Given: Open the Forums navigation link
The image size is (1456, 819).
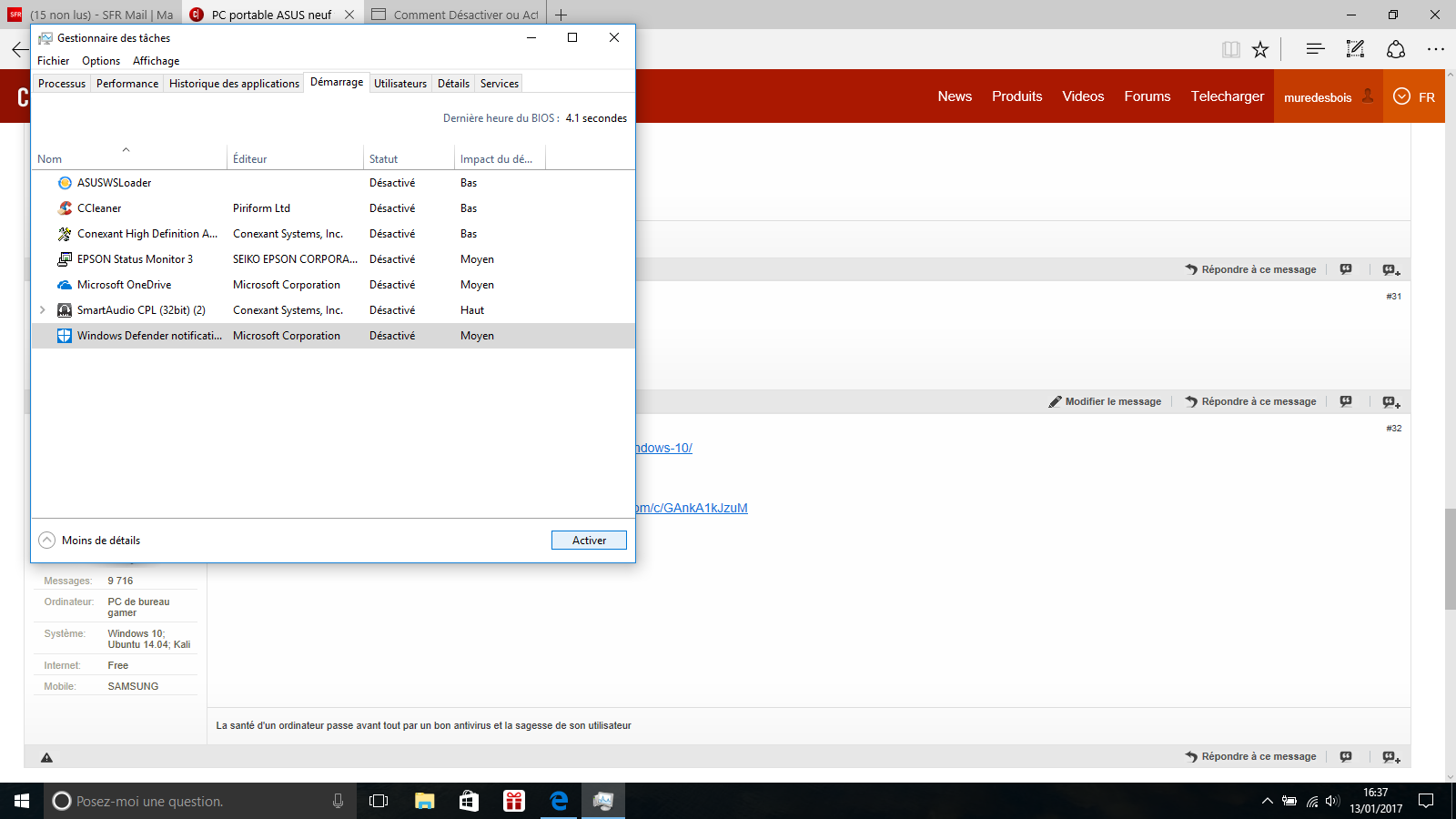Looking at the screenshot, I should coord(1148,96).
